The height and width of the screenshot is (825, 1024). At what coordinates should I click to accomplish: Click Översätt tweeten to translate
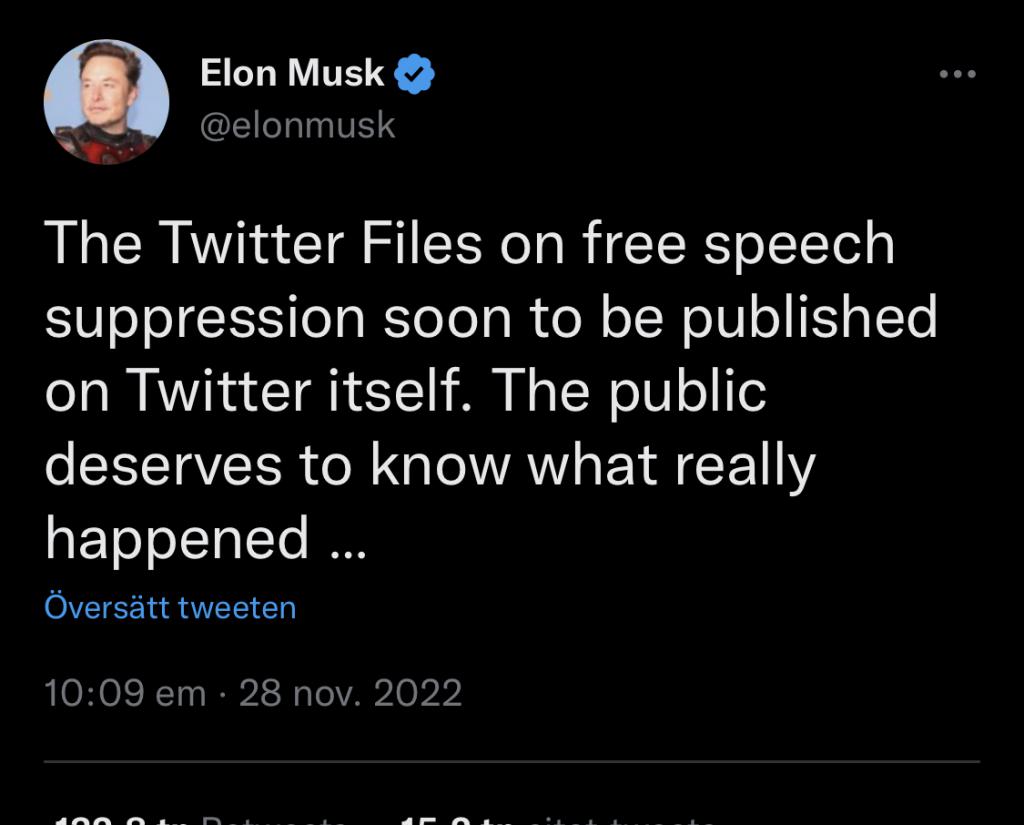[170, 607]
